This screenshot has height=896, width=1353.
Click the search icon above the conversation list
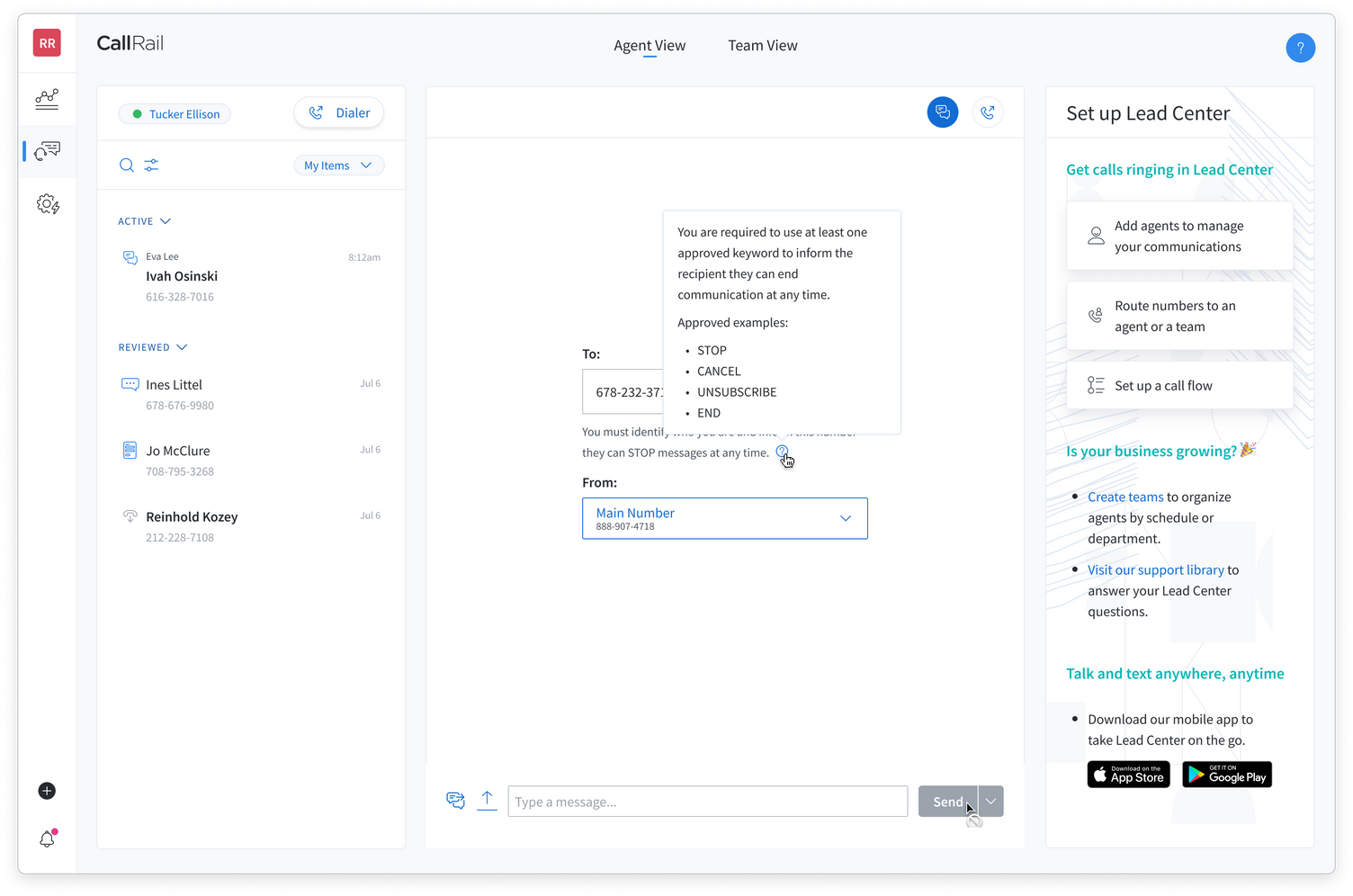[126, 166]
